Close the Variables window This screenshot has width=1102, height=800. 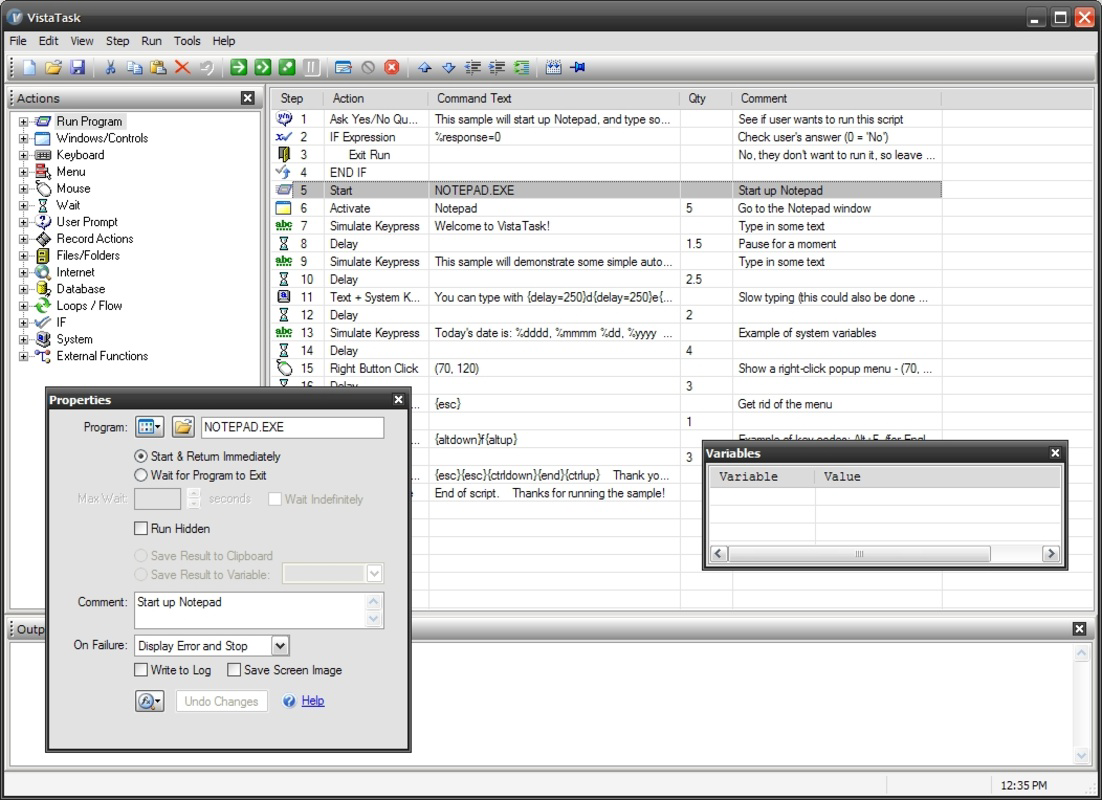tap(1055, 453)
